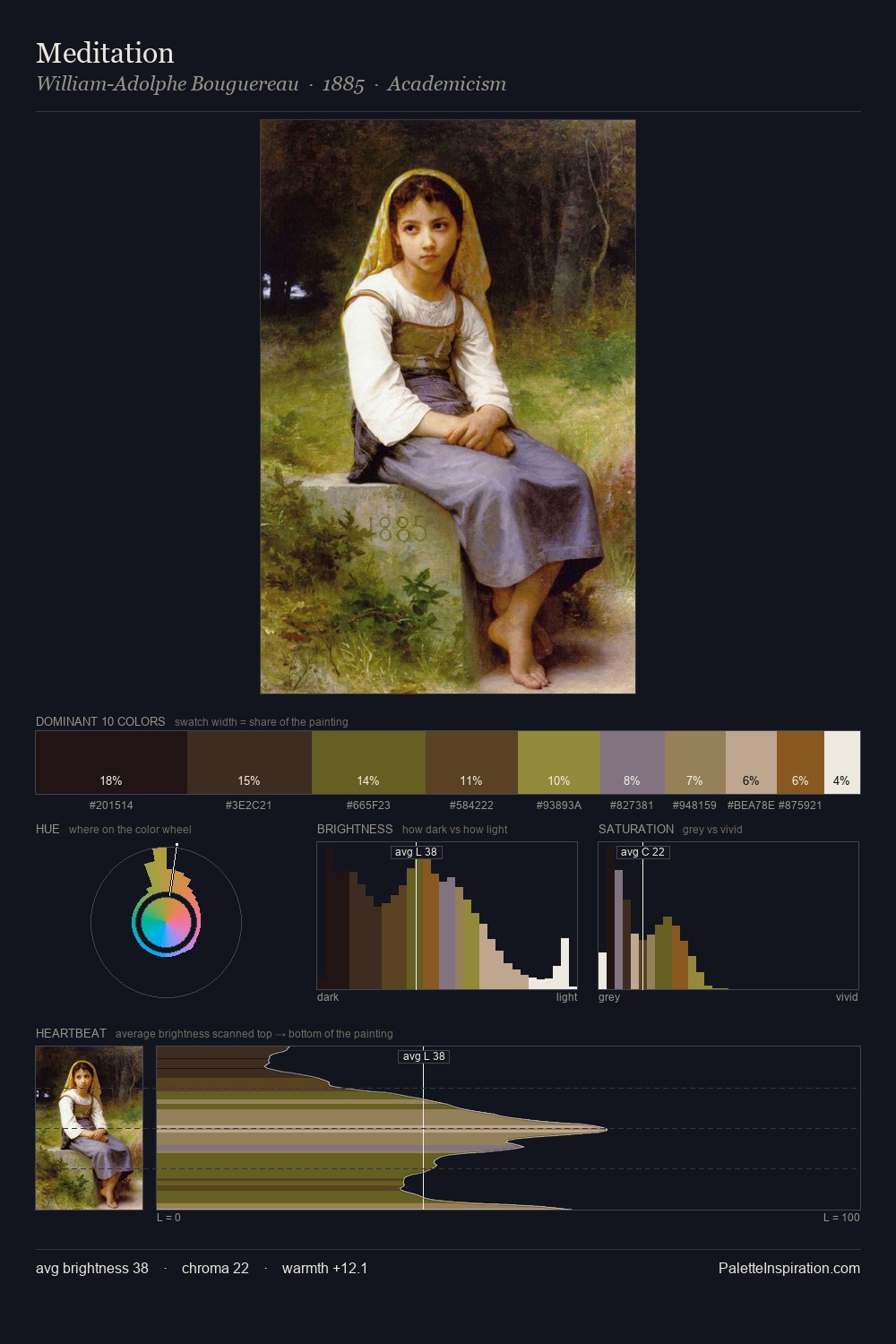The width and height of the screenshot is (896, 1344).
Task: Click the "avg C 22" saturation marker
Action: coord(642,852)
